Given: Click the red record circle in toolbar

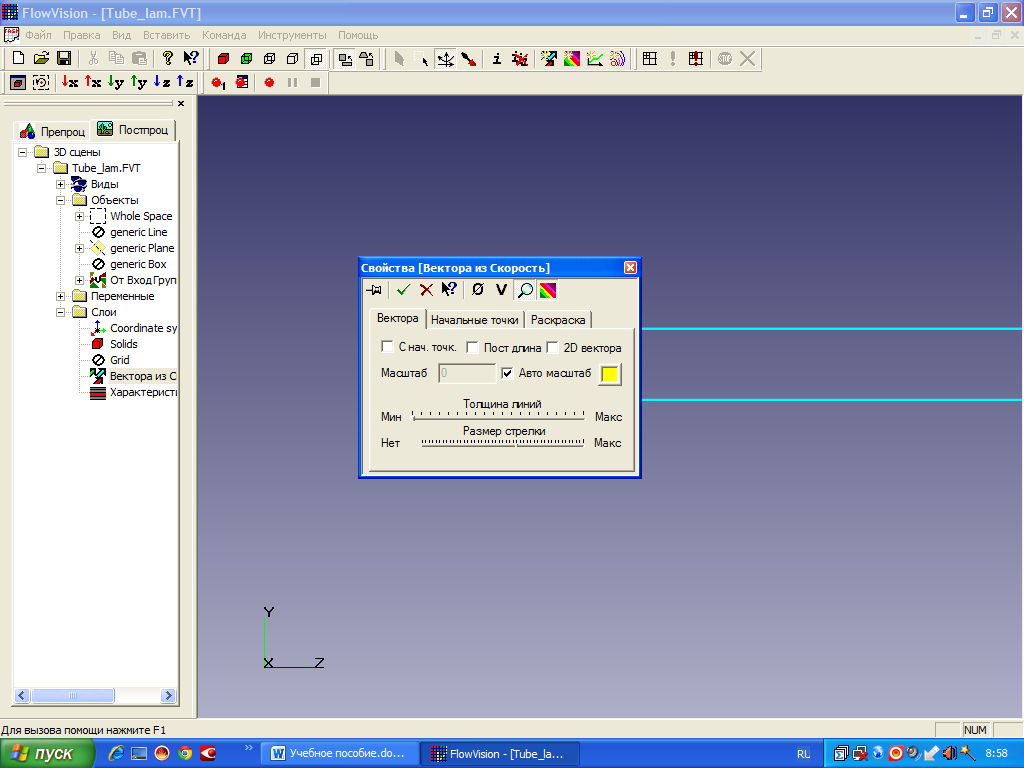Looking at the screenshot, I should (x=269, y=83).
